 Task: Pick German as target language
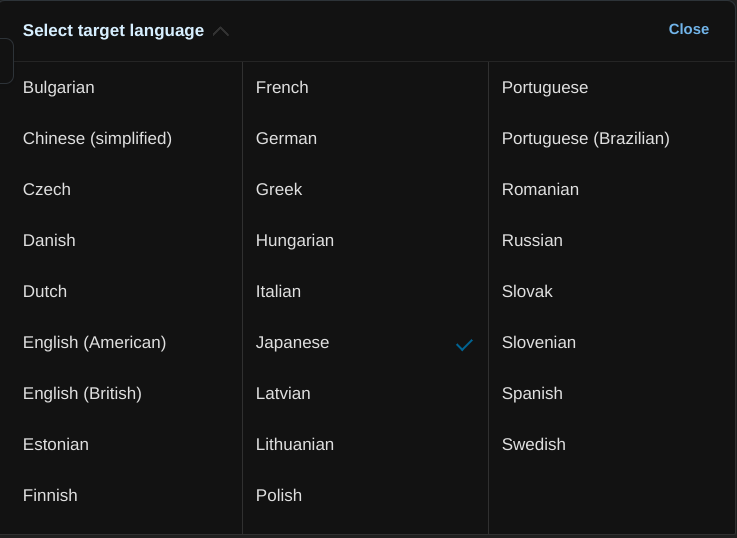286,139
